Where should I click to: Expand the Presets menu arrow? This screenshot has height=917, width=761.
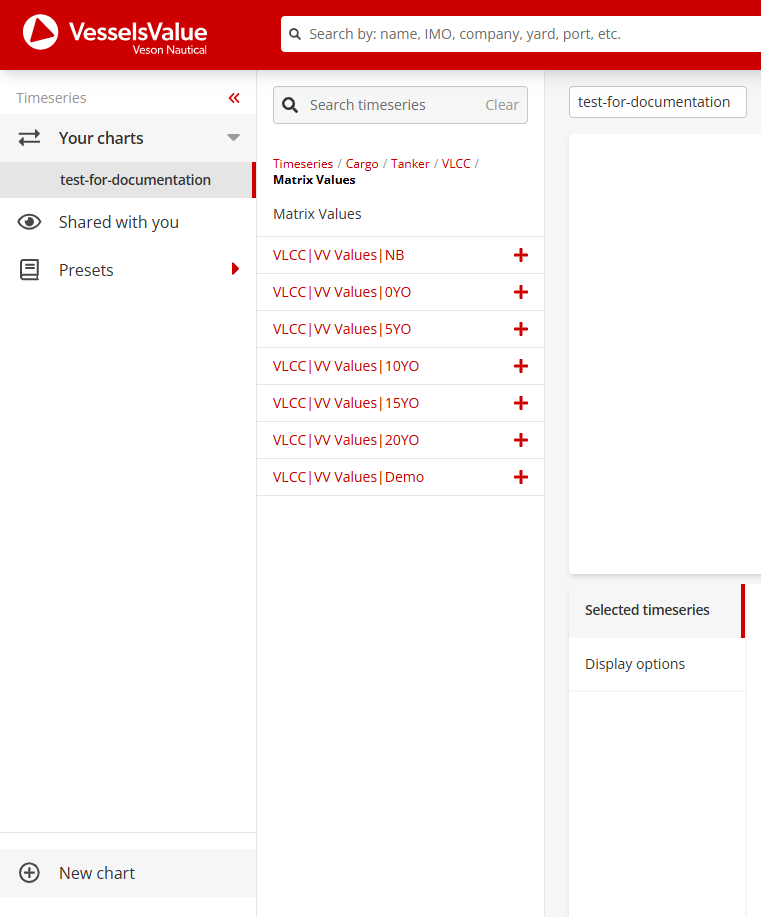point(235,269)
